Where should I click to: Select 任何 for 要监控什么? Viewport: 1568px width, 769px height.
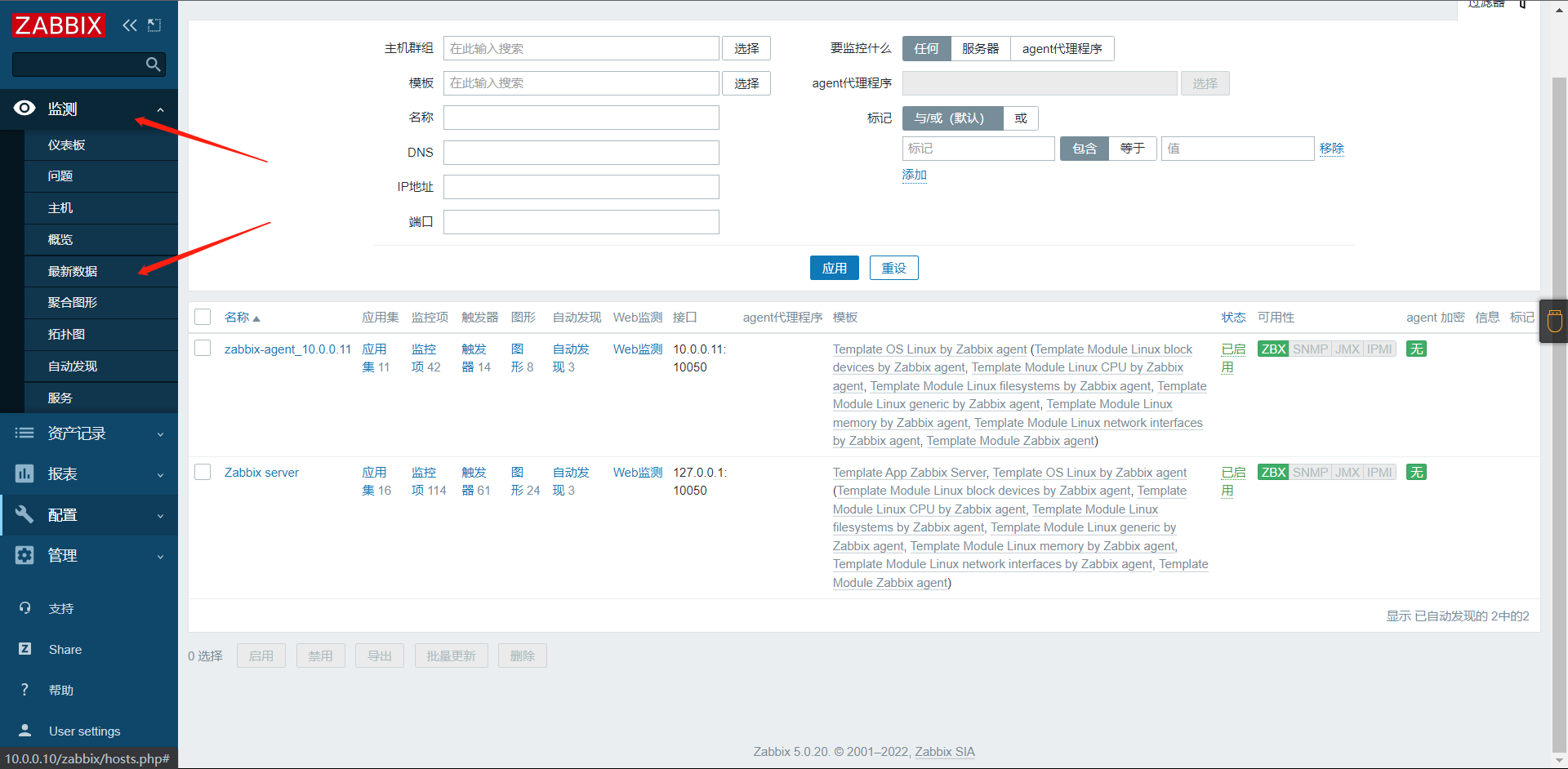926,48
